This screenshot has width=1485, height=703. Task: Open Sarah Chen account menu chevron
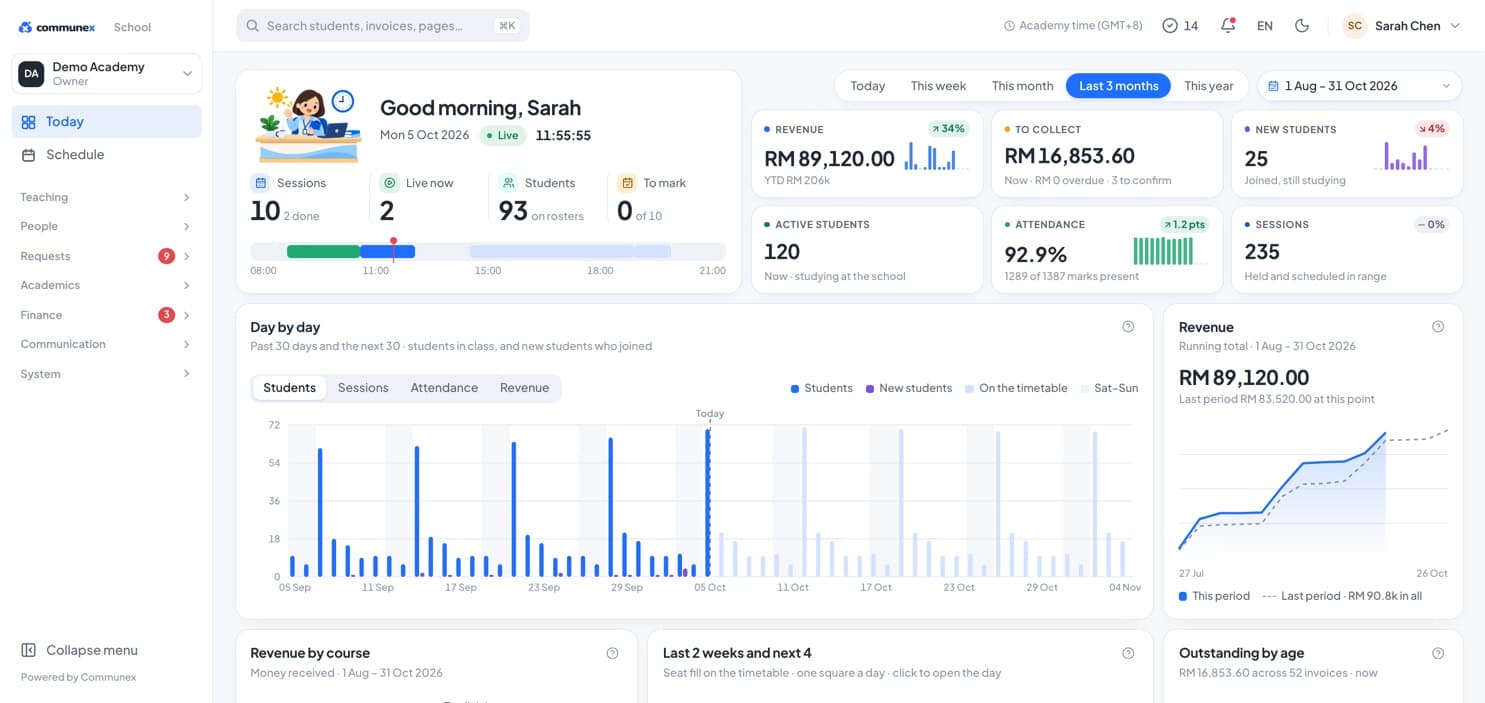coord(1455,26)
